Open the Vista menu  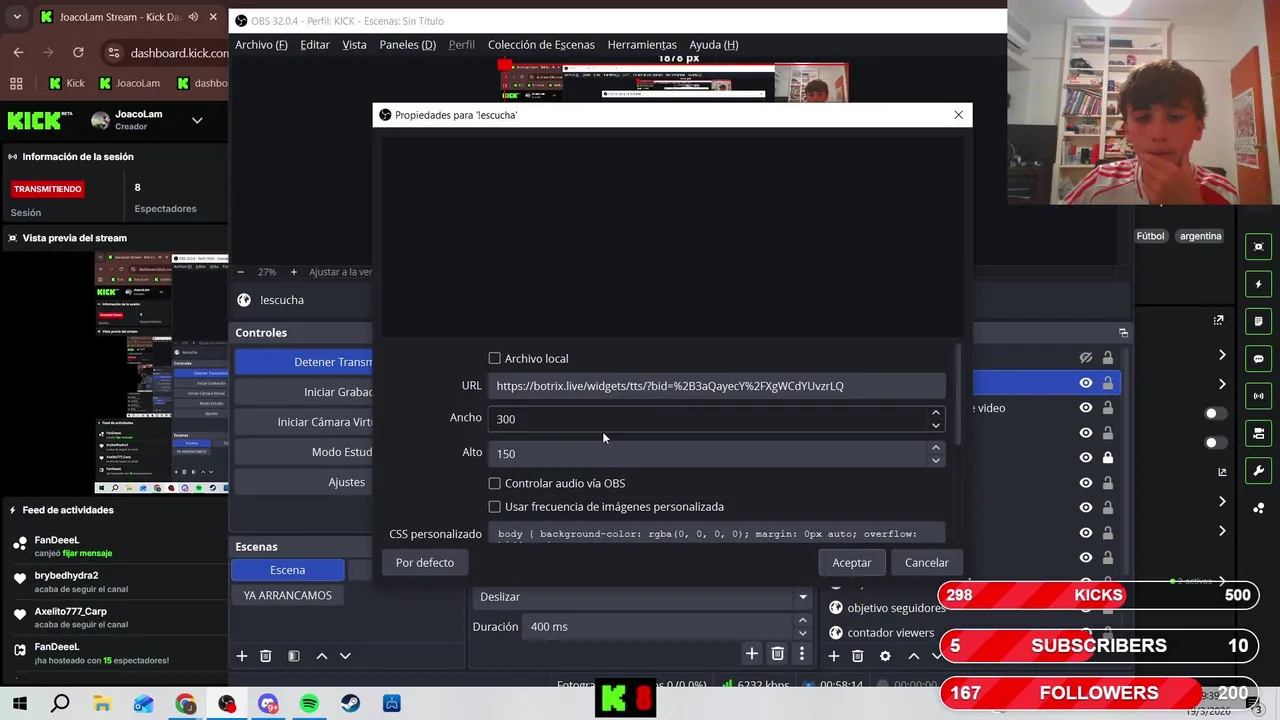pos(354,45)
